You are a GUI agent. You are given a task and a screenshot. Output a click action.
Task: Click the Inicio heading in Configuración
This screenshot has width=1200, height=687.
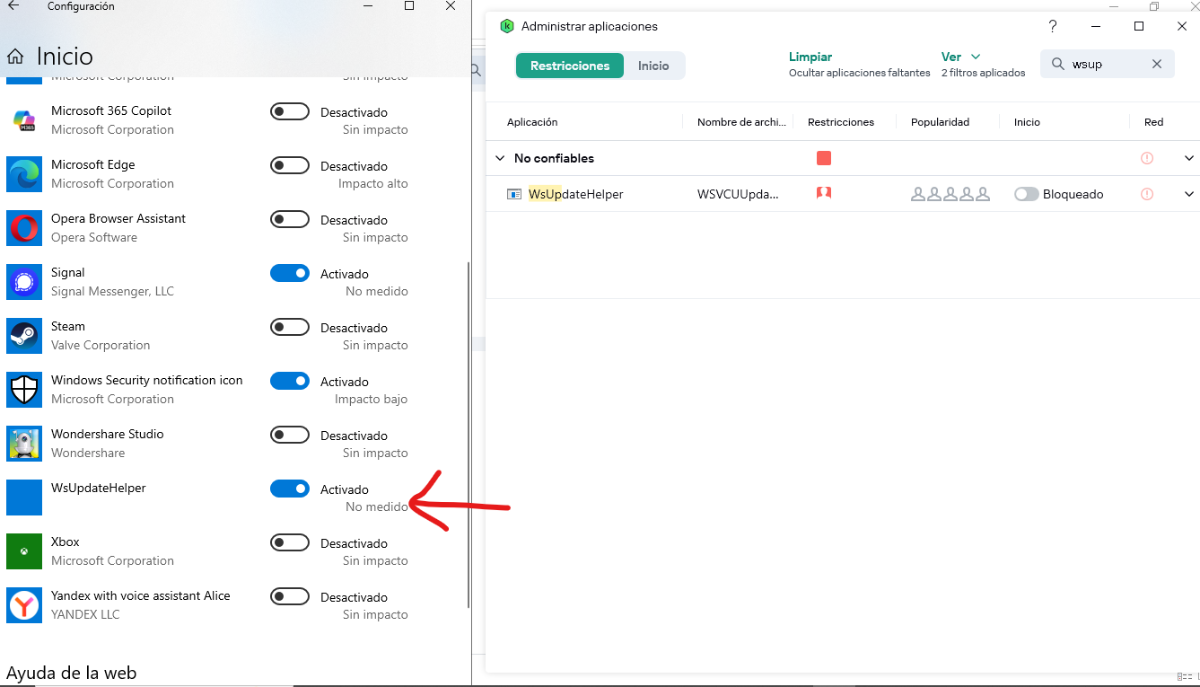(x=65, y=56)
